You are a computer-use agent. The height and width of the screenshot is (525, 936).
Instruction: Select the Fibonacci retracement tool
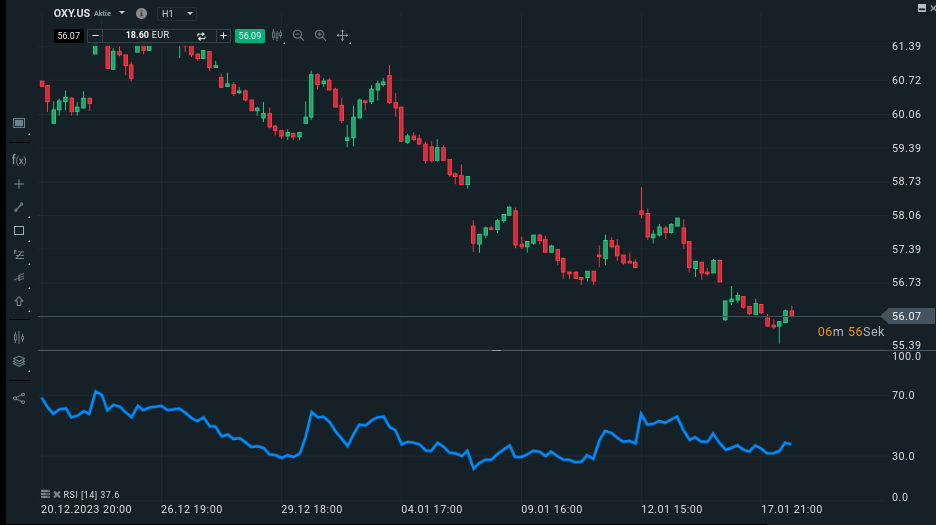[19, 254]
